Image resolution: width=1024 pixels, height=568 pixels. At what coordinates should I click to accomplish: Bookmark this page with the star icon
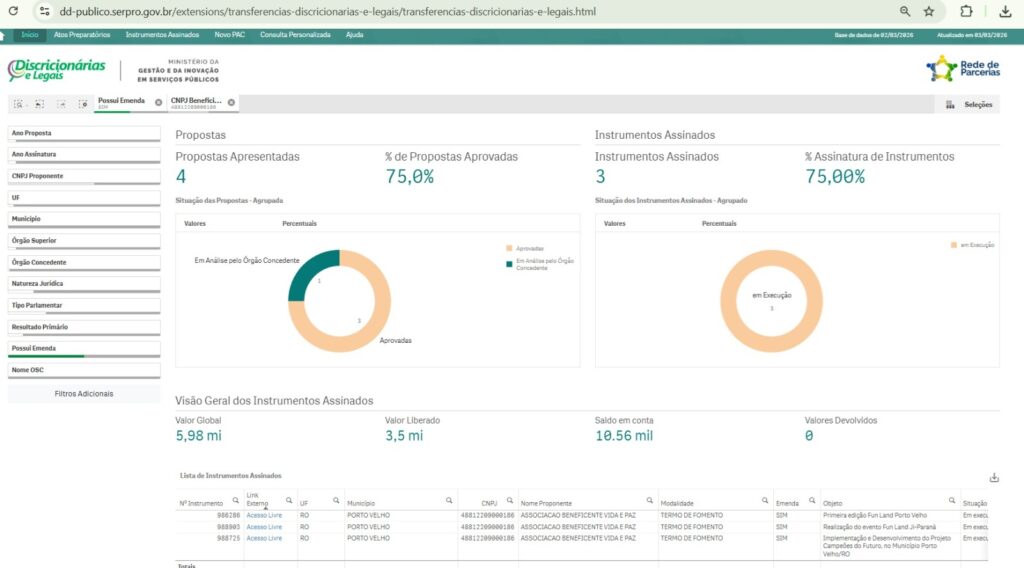point(929,11)
